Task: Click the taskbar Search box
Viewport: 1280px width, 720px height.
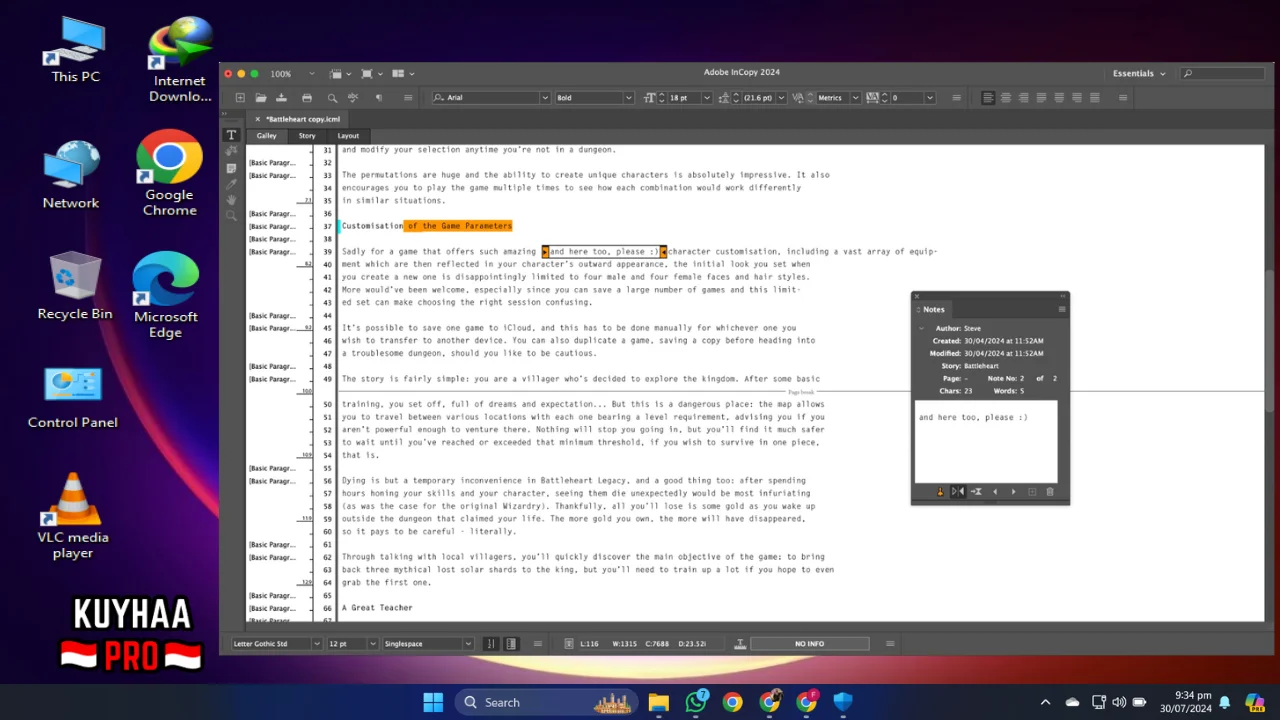Action: coord(547,702)
